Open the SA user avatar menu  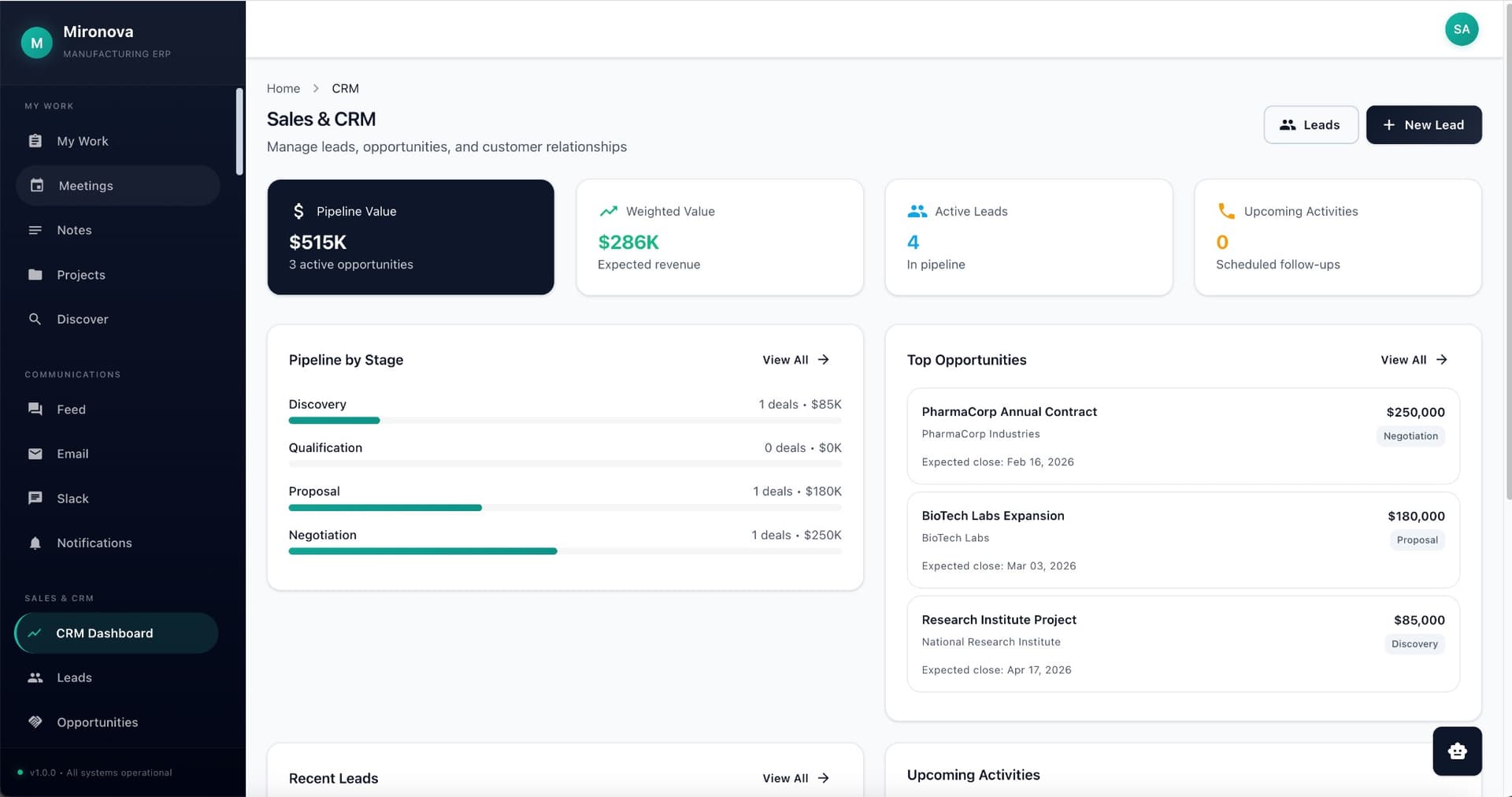coord(1462,29)
